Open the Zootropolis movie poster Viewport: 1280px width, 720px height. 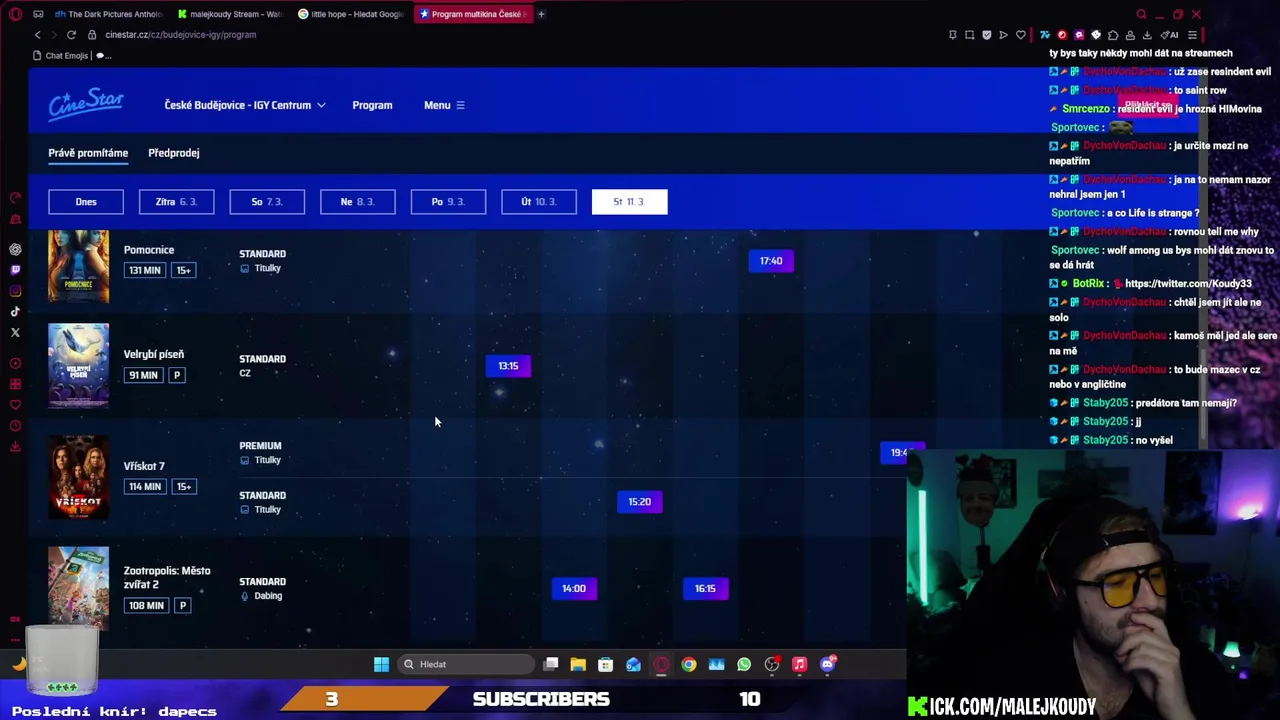coord(78,588)
